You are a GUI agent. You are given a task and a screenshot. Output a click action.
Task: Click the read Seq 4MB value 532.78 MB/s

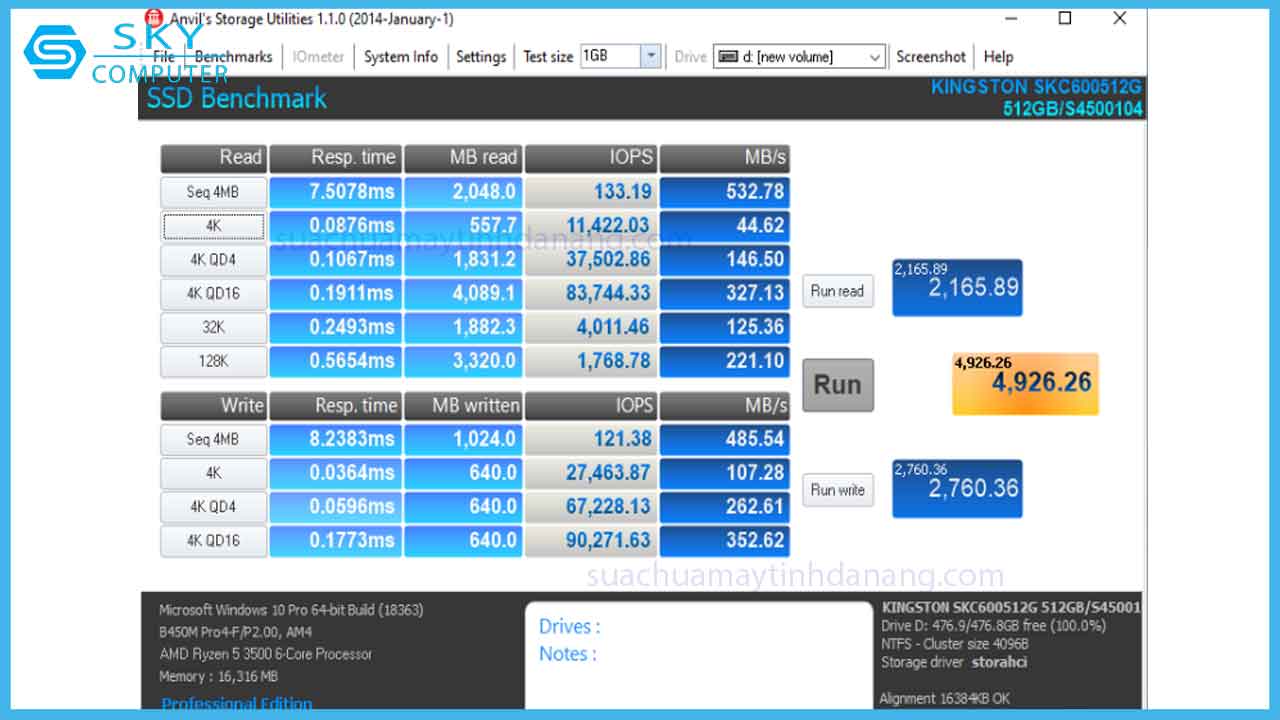click(724, 191)
